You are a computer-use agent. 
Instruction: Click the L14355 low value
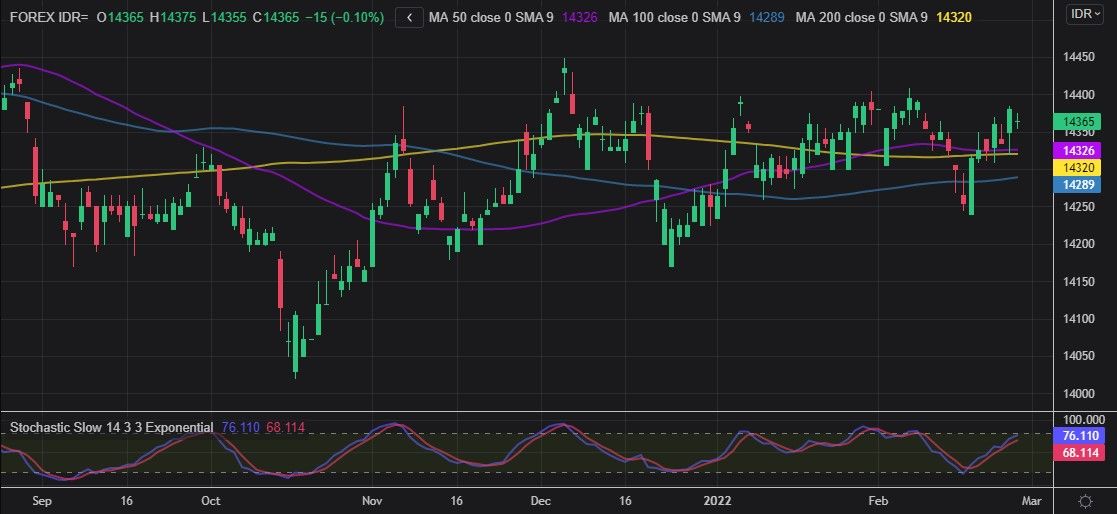226,18
